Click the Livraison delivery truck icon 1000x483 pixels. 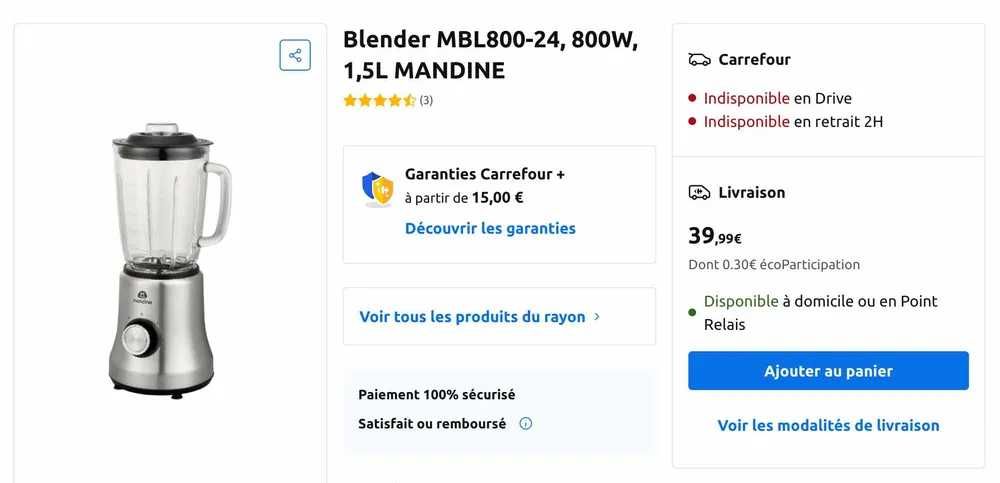coord(699,192)
